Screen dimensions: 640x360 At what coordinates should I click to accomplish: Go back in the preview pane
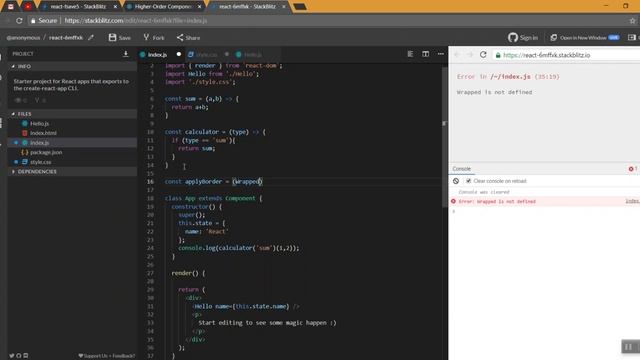[x=457, y=55]
